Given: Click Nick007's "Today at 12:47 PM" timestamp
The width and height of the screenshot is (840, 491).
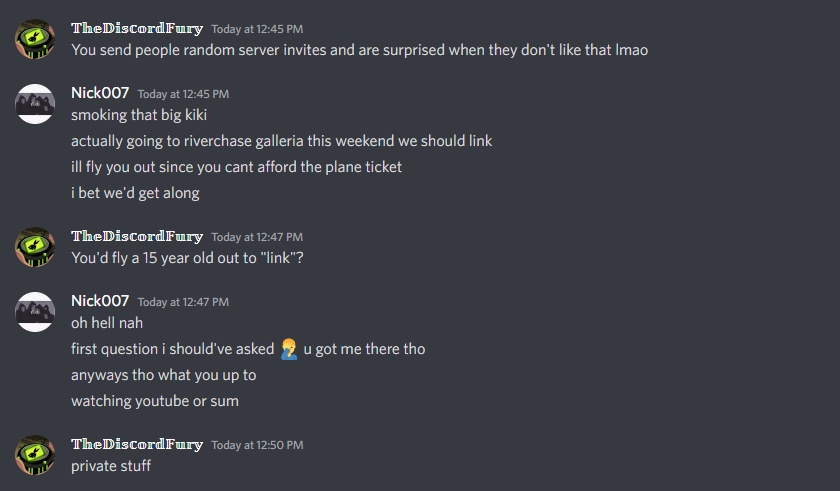Looking at the screenshot, I should (x=183, y=302).
